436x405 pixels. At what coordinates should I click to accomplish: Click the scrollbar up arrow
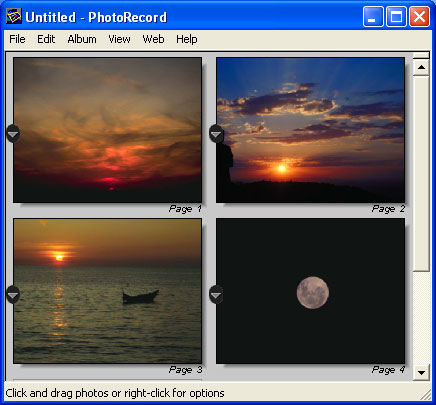(421, 67)
